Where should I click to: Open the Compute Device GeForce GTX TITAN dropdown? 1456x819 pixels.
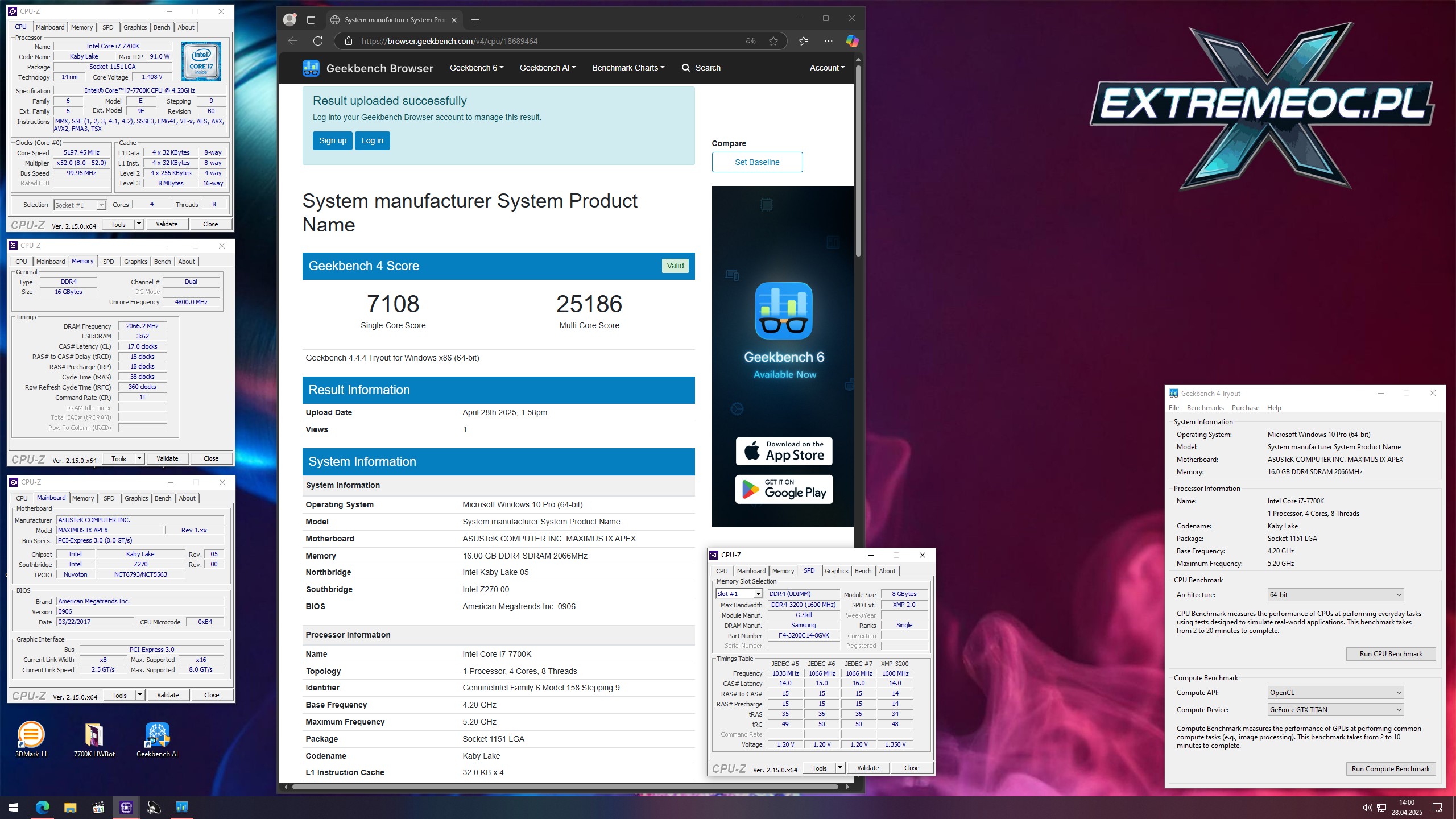[1335, 710]
